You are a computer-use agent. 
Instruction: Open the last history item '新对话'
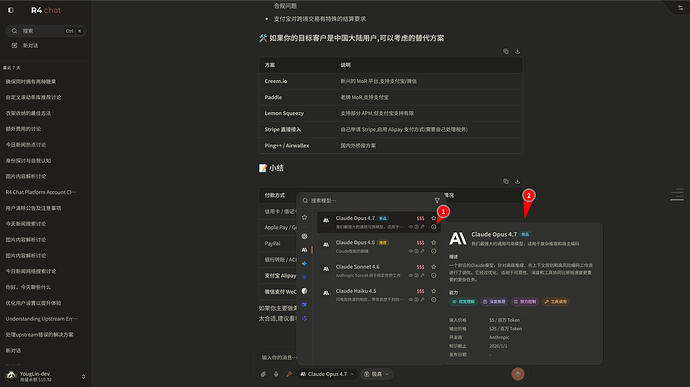[13, 350]
